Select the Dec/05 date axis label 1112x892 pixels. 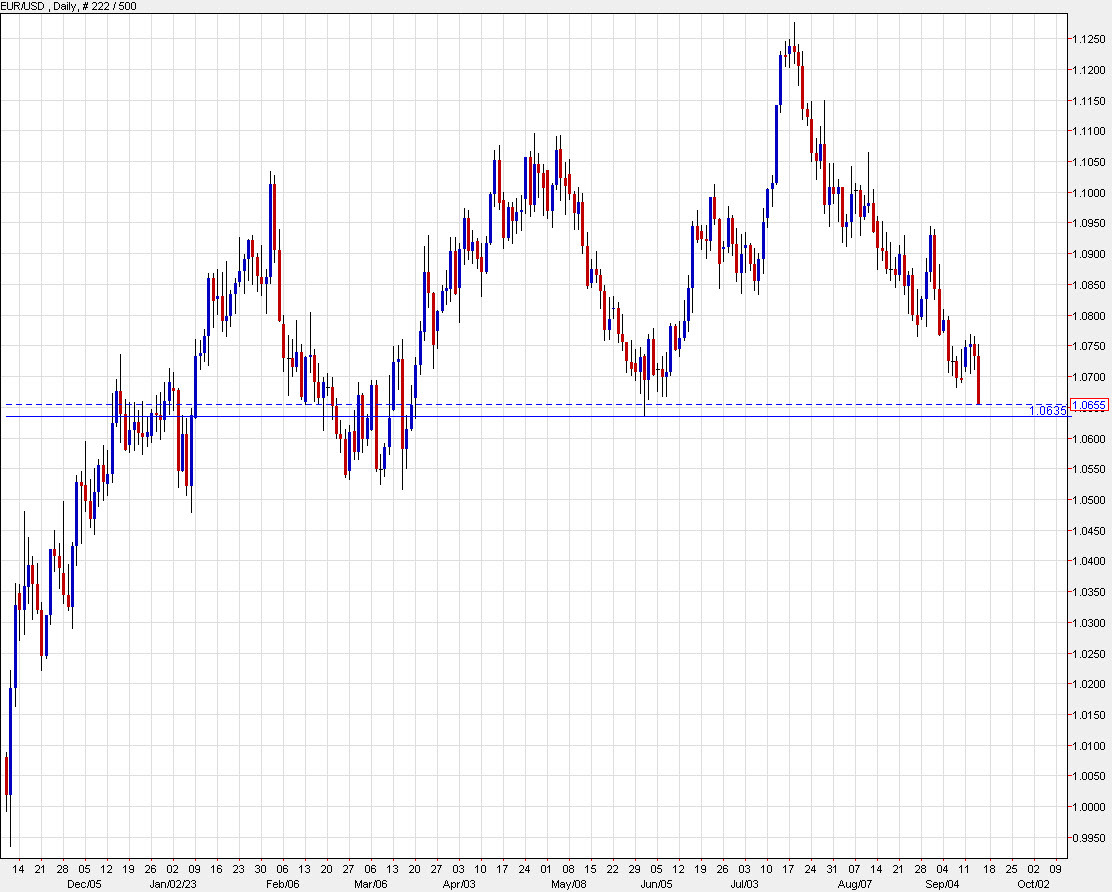tap(85, 884)
